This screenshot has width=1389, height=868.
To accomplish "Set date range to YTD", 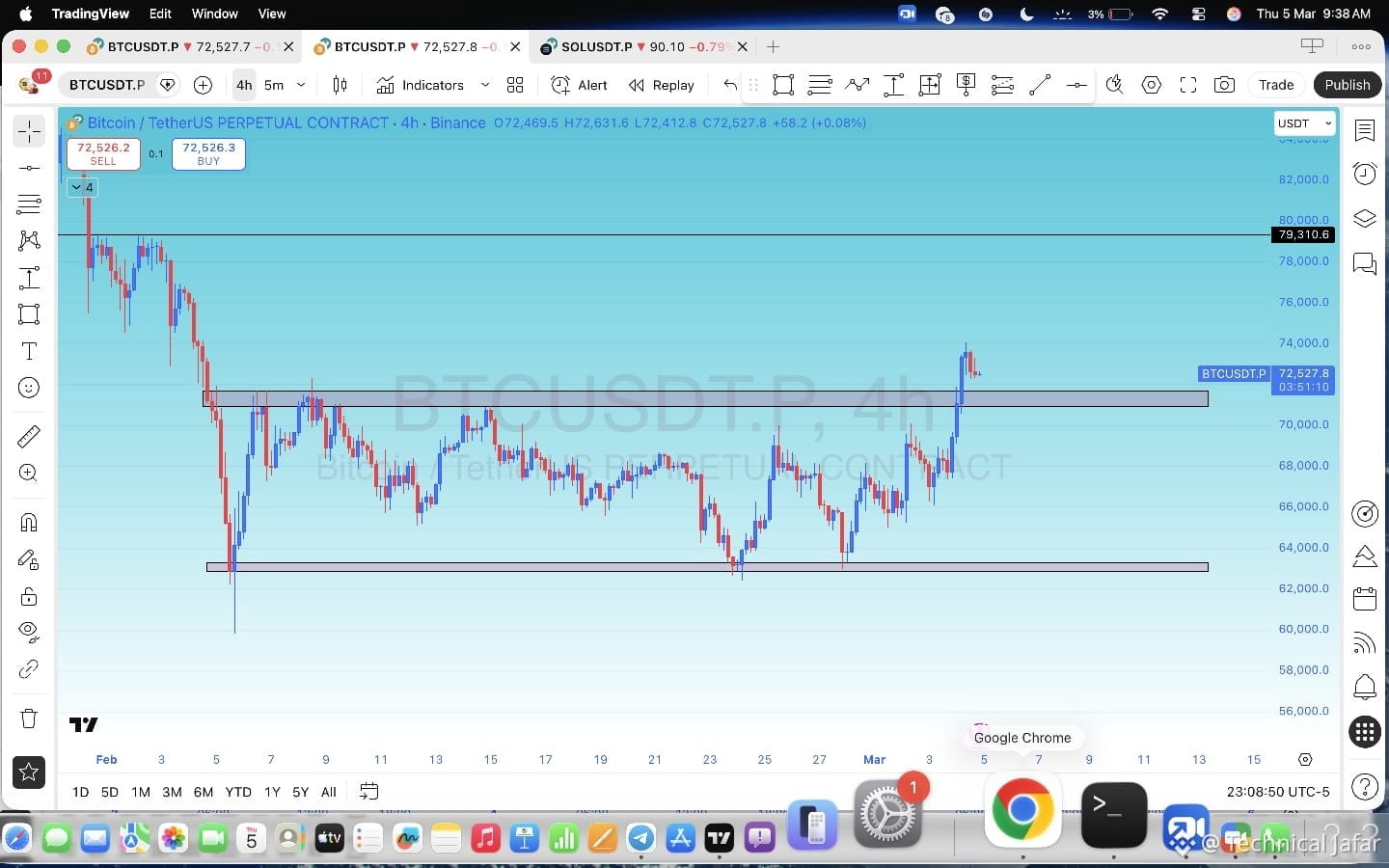I will [237, 792].
